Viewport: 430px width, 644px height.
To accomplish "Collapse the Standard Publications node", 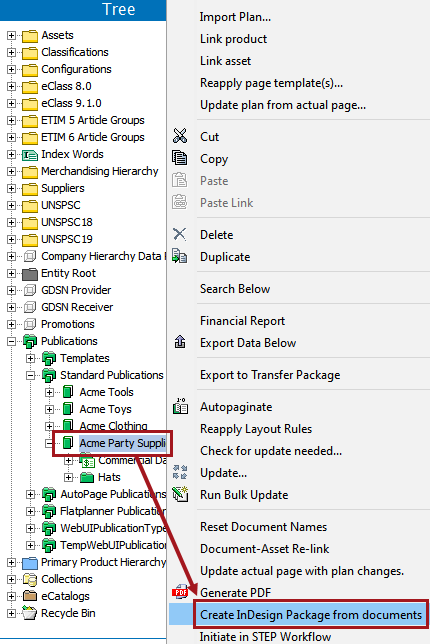I will [30, 375].
